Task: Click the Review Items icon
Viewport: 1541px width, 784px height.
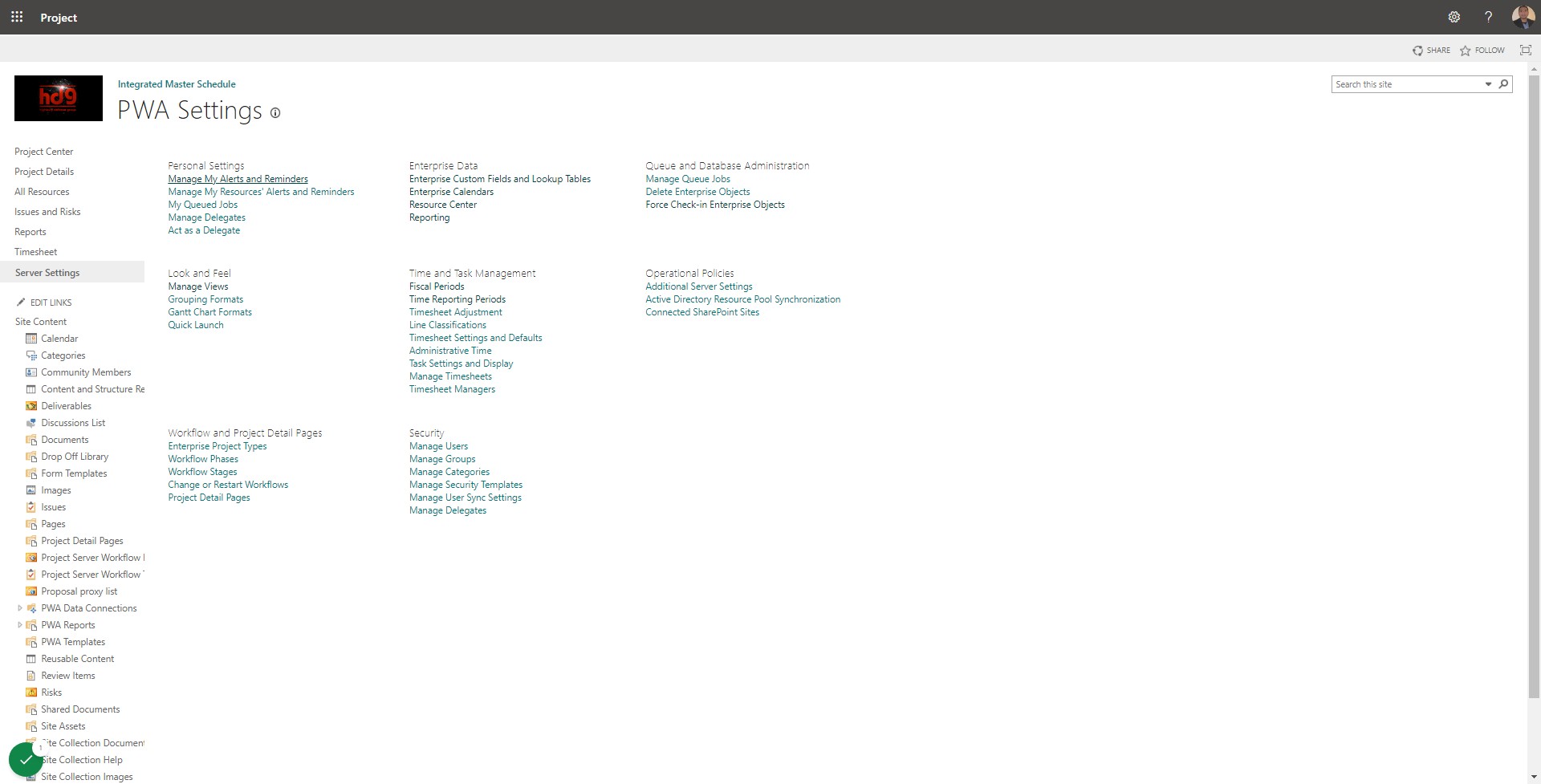Action: pyautogui.click(x=31, y=676)
